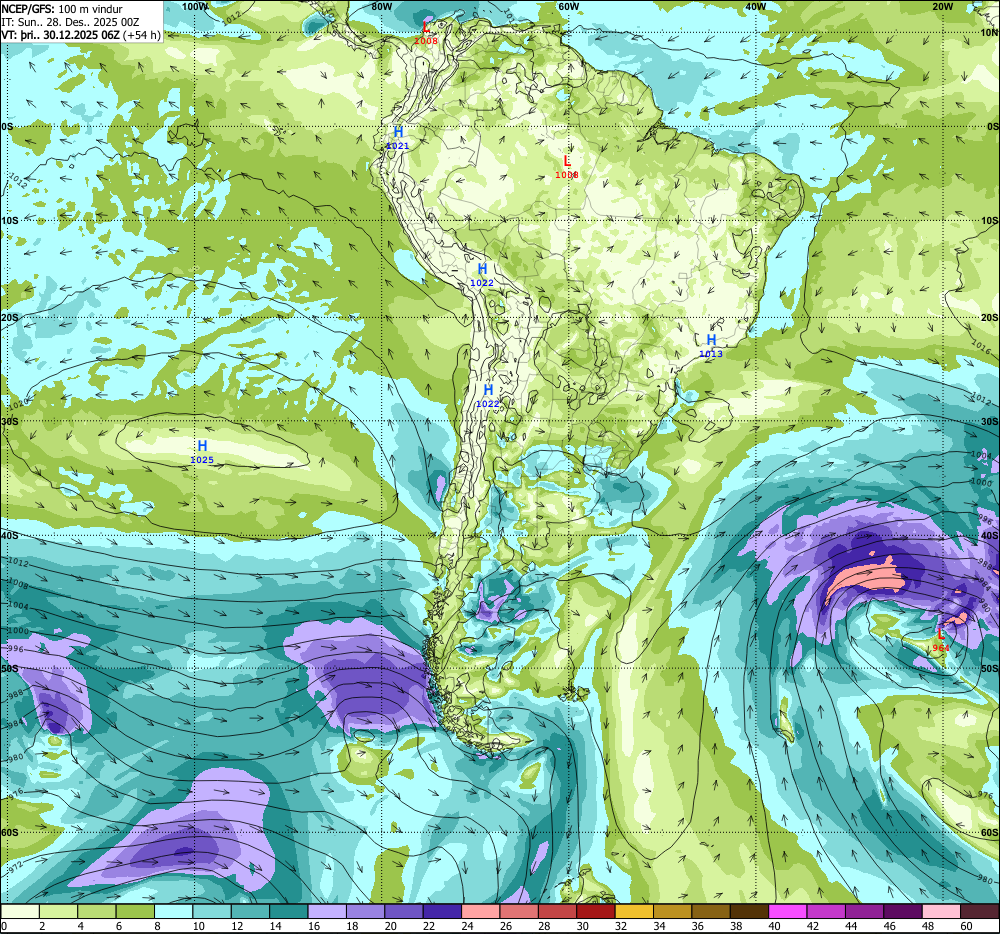Click the 60W longitude label
Viewport: 1000px width, 934px height.
pyautogui.click(x=568, y=6)
